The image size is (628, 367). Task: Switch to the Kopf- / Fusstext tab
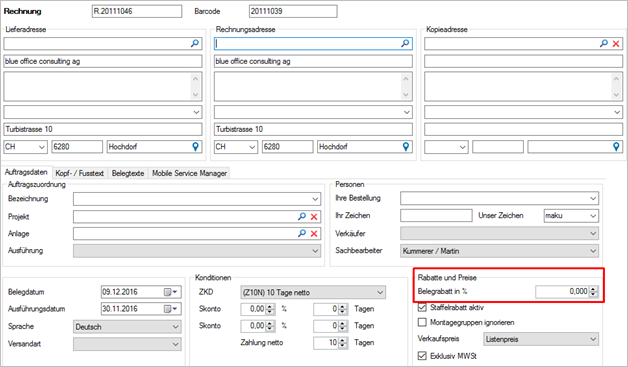[79, 173]
